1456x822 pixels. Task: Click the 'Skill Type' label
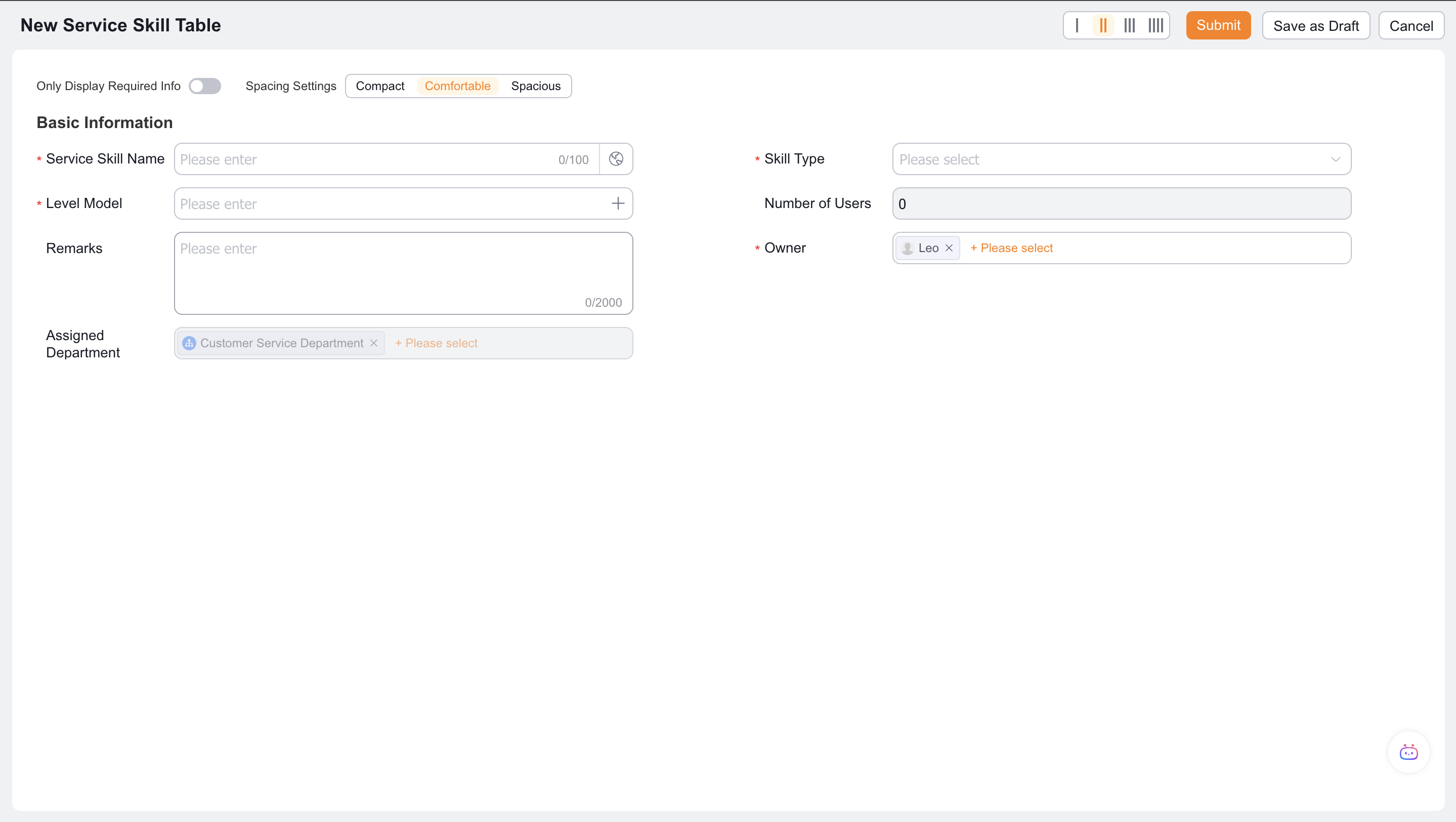794,159
